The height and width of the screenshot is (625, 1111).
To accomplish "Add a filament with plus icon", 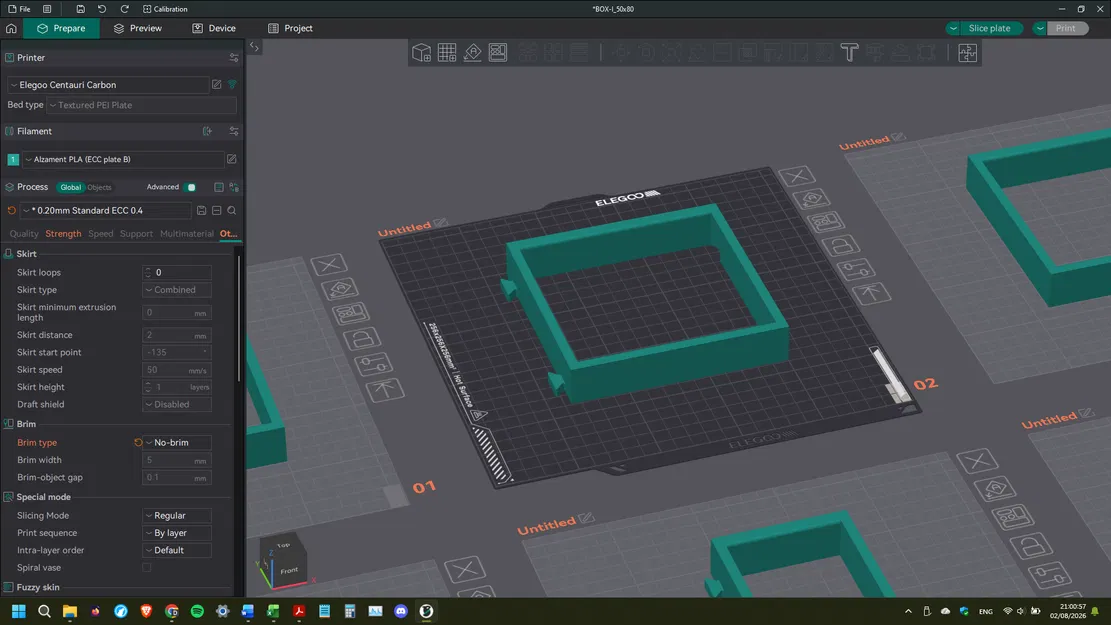I will 208,131.
